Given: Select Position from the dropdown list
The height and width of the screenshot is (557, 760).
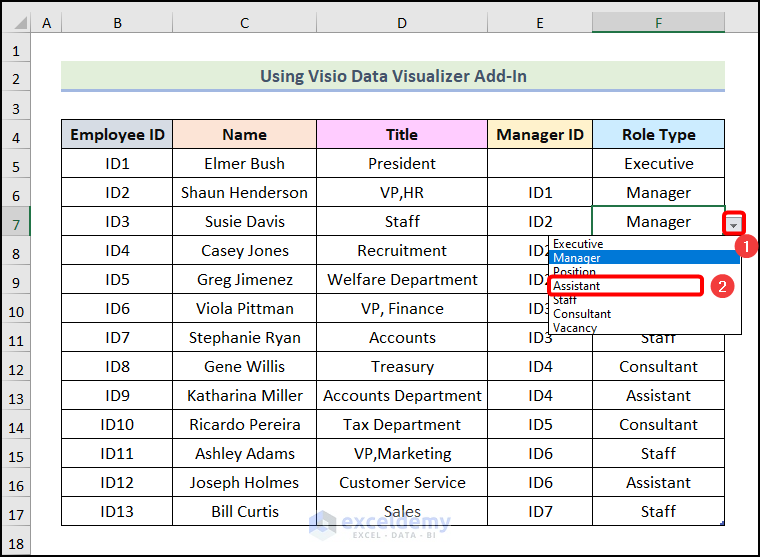Looking at the screenshot, I should (x=574, y=272).
